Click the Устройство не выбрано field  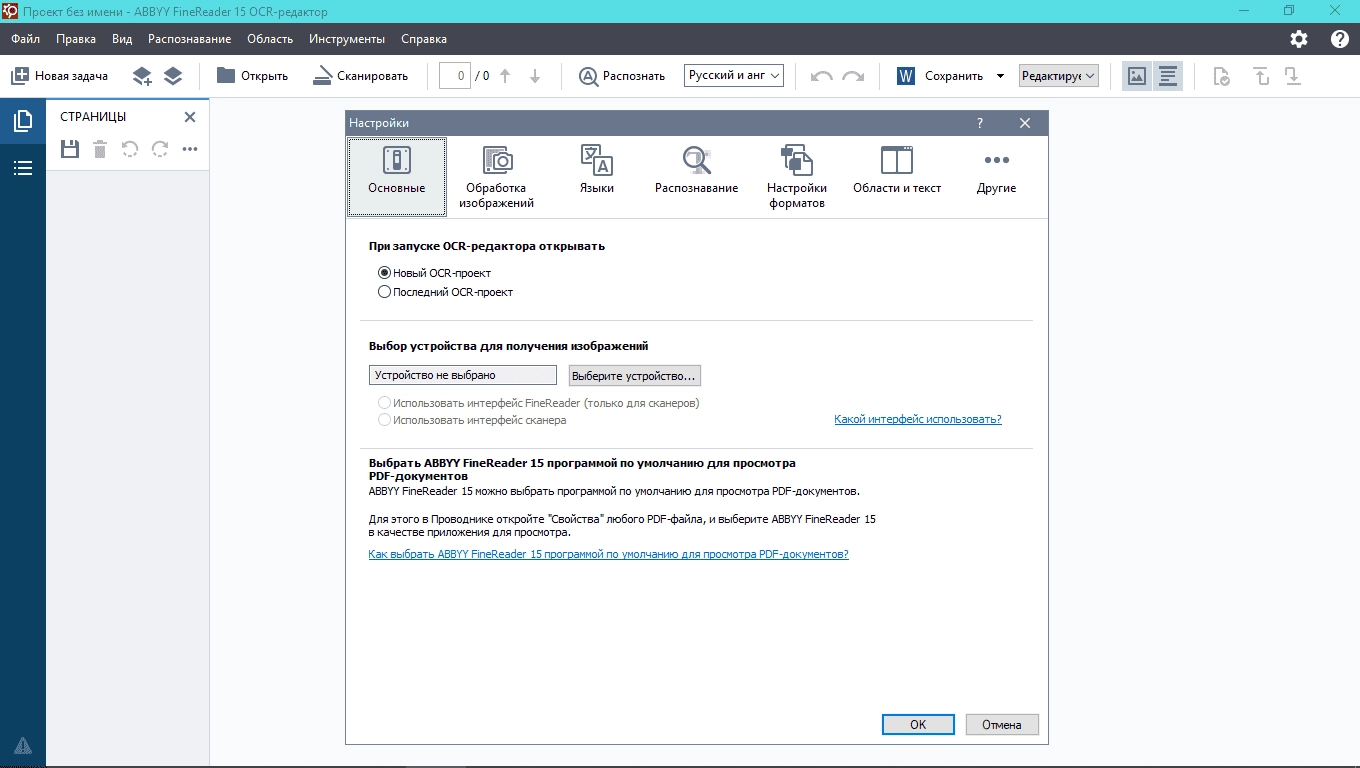click(x=462, y=375)
